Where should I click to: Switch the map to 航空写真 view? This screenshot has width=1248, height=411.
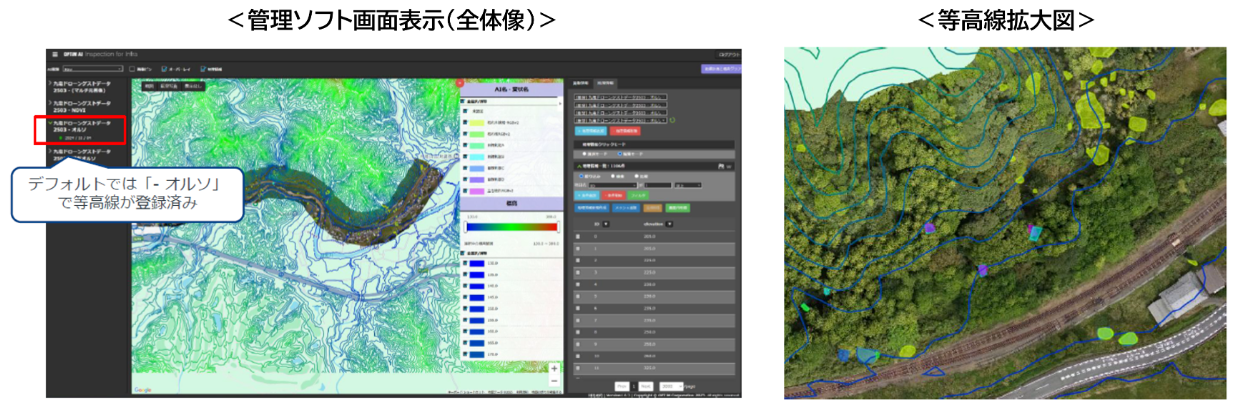click(x=169, y=86)
